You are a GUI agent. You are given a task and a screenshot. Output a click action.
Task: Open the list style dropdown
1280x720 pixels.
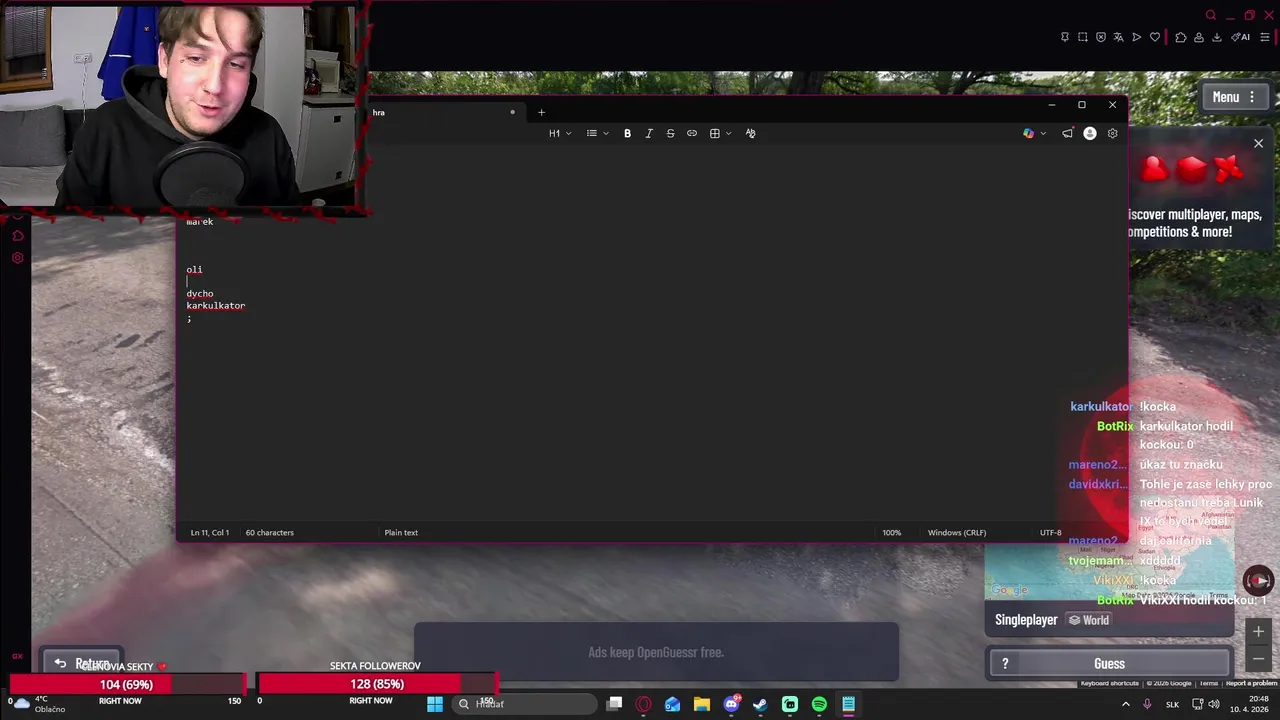[597, 133]
